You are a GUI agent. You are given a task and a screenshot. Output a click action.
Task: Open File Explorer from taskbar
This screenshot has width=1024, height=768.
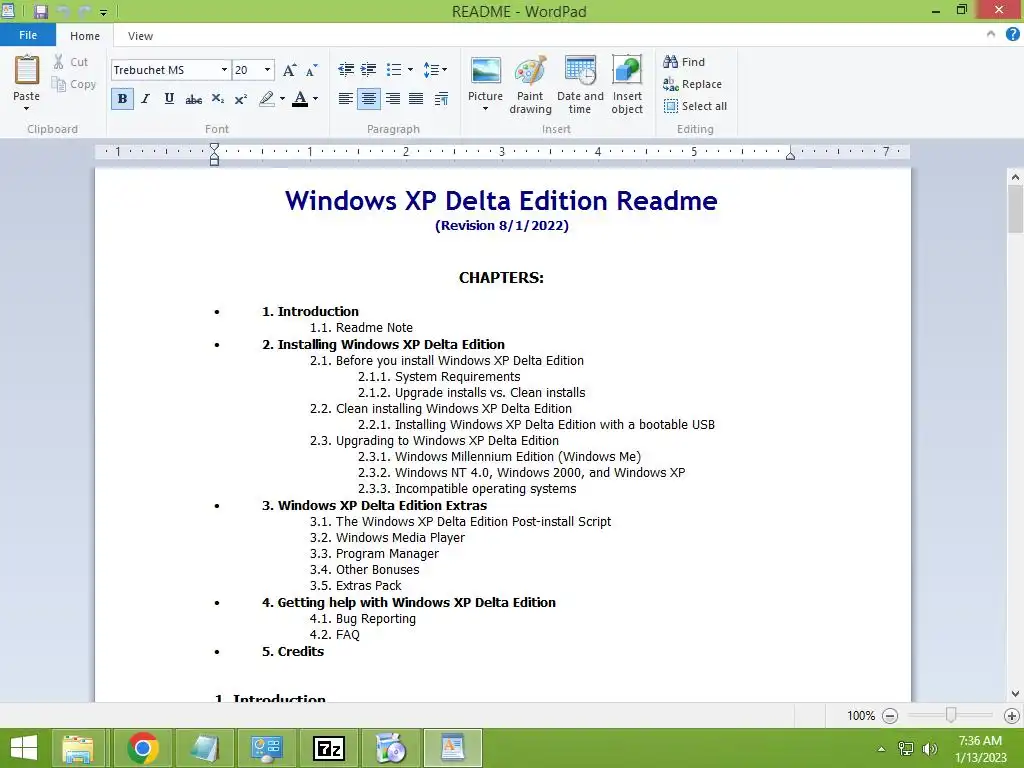78,748
